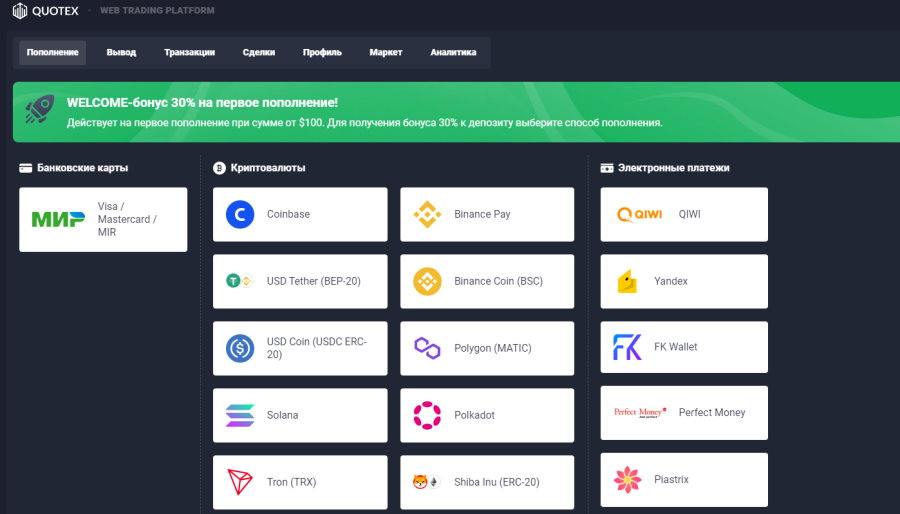Switch to the Маркет tab
The width and height of the screenshot is (900, 514).
[386, 53]
